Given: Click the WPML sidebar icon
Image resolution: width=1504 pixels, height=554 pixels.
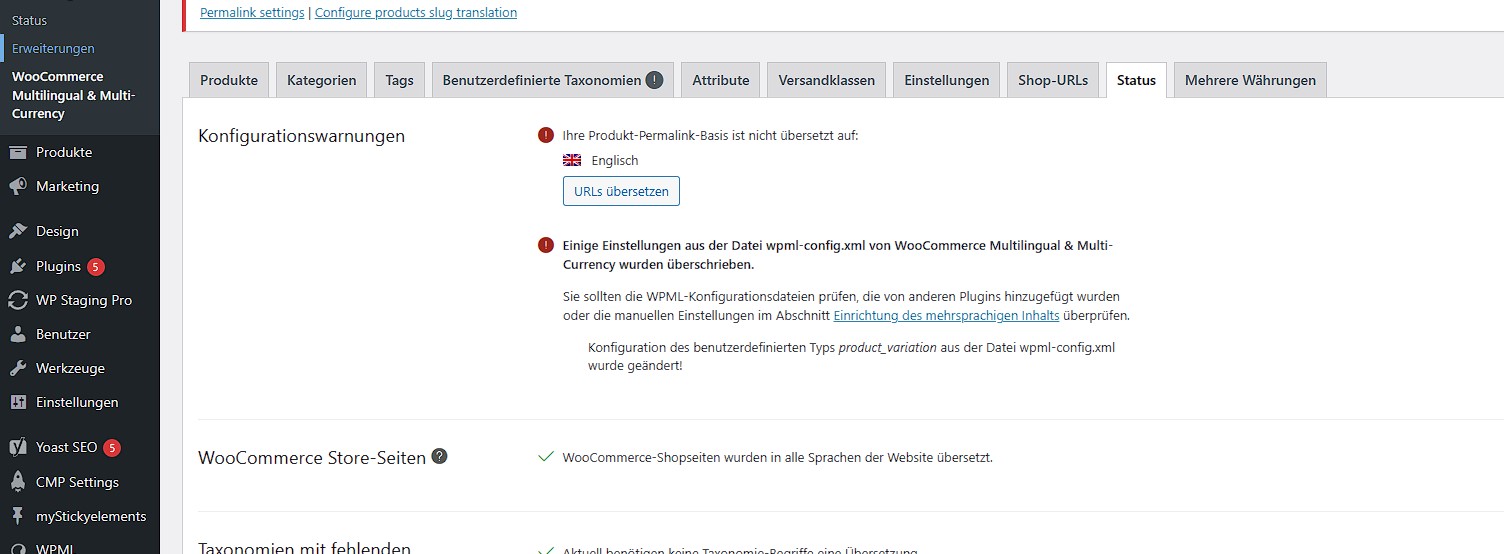Looking at the screenshot, I should click(x=18, y=548).
